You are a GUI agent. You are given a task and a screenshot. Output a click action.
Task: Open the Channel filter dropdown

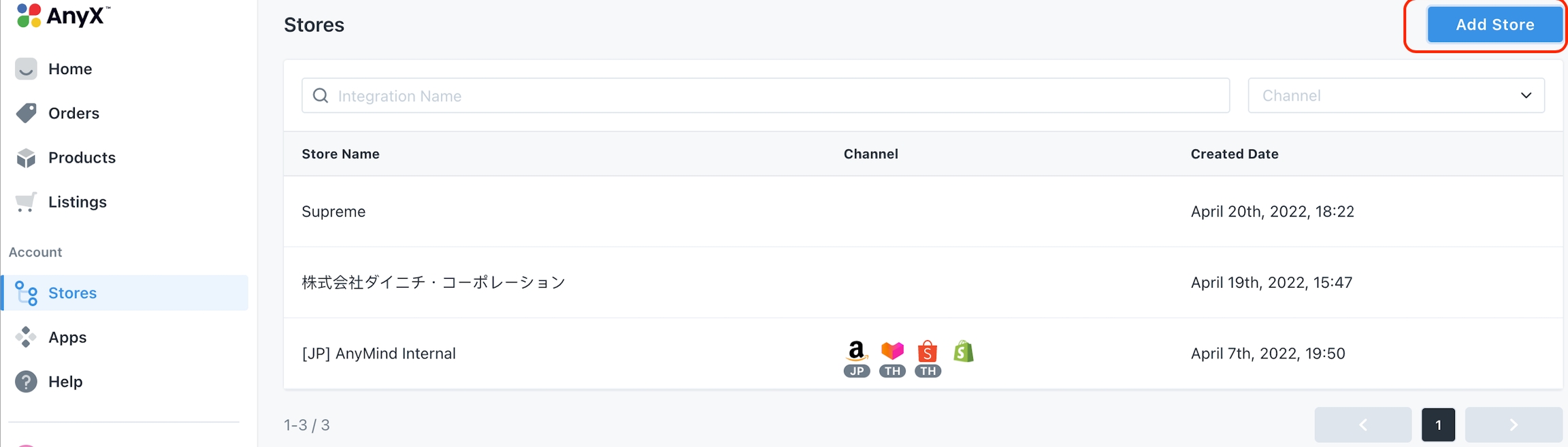(1396, 96)
